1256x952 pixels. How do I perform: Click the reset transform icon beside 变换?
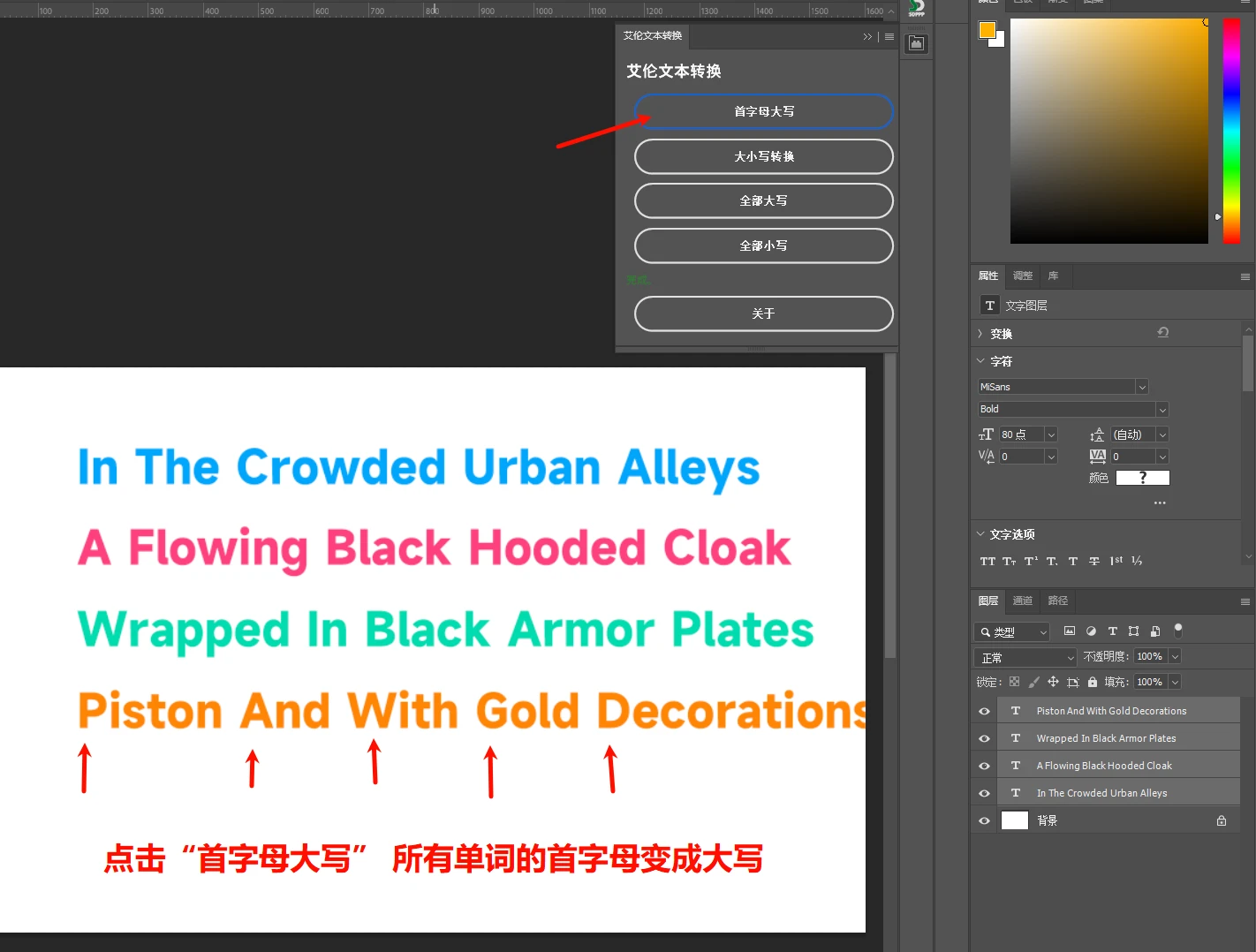point(1162,333)
